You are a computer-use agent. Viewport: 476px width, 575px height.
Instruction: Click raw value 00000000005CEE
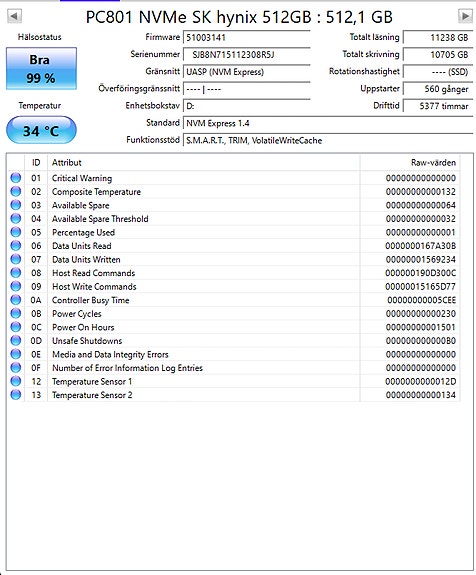click(x=422, y=300)
